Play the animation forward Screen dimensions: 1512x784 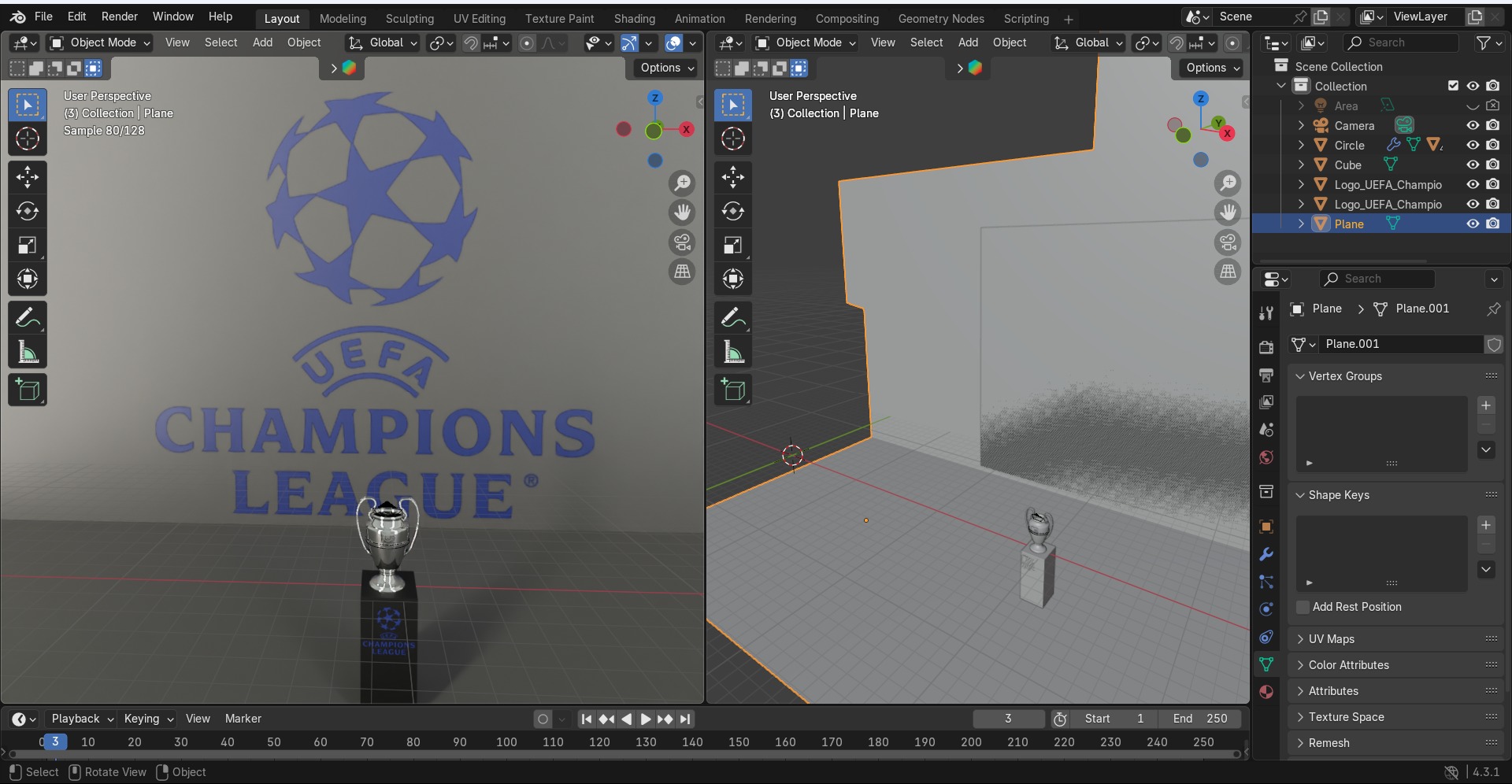click(x=646, y=719)
